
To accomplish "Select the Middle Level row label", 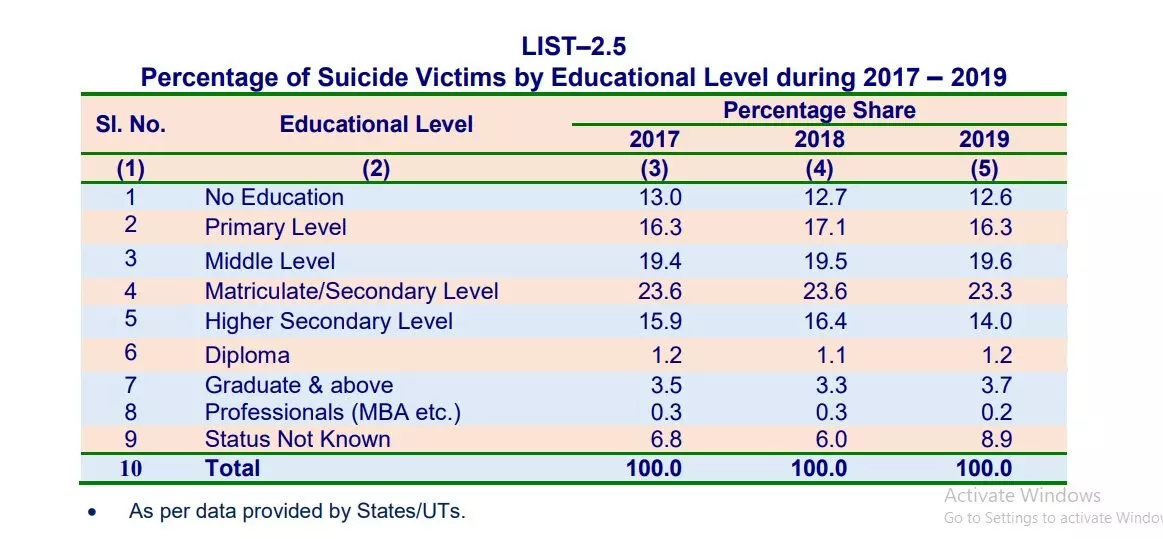I will [x=270, y=261].
